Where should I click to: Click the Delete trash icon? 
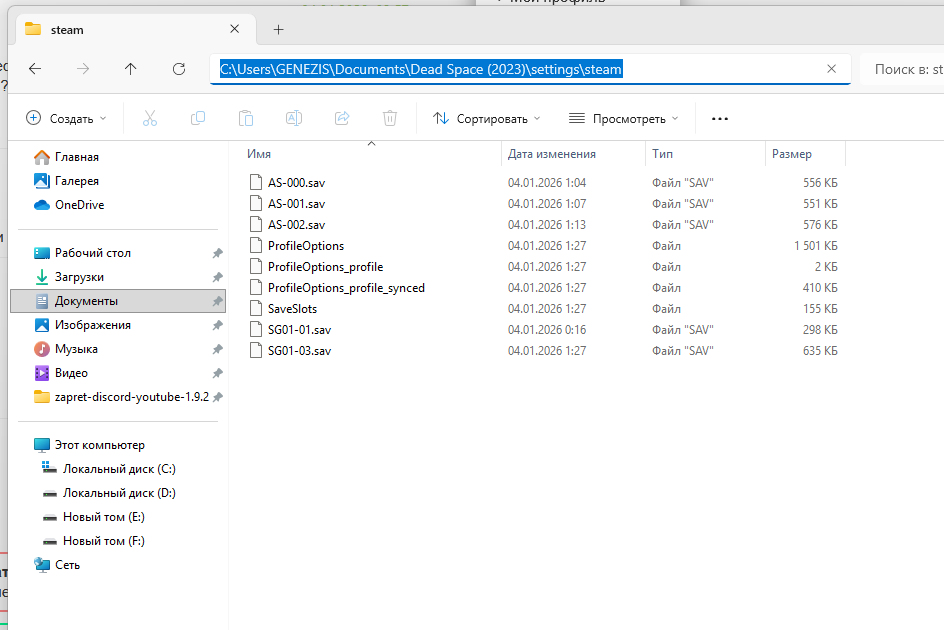[390, 118]
